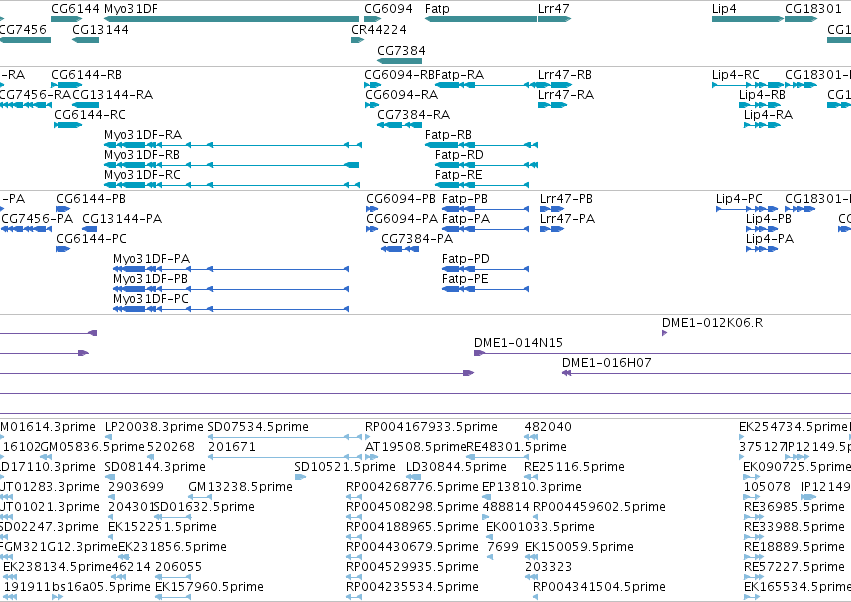Viewport: 851px width, 602px height.
Task: Select EST SD08144.3prime
Action: pyautogui.click(x=109, y=477)
